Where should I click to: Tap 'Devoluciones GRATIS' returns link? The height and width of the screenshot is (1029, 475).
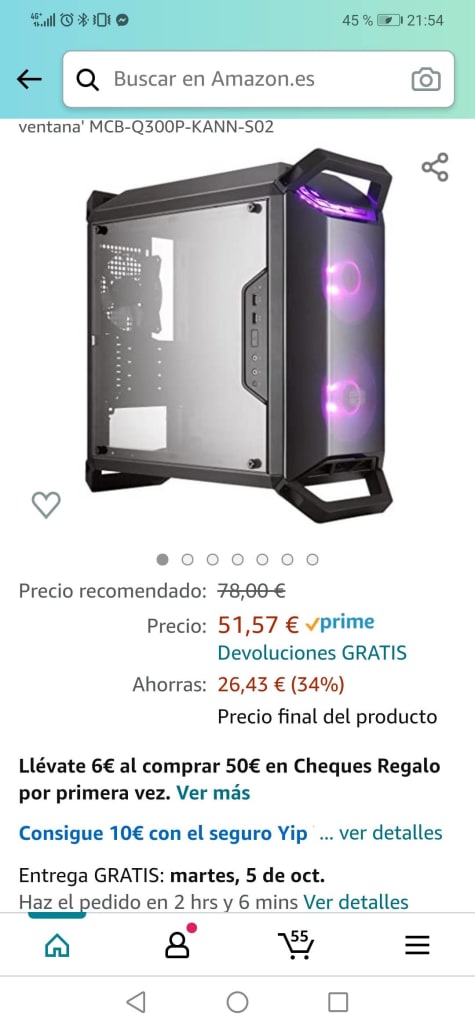click(312, 653)
